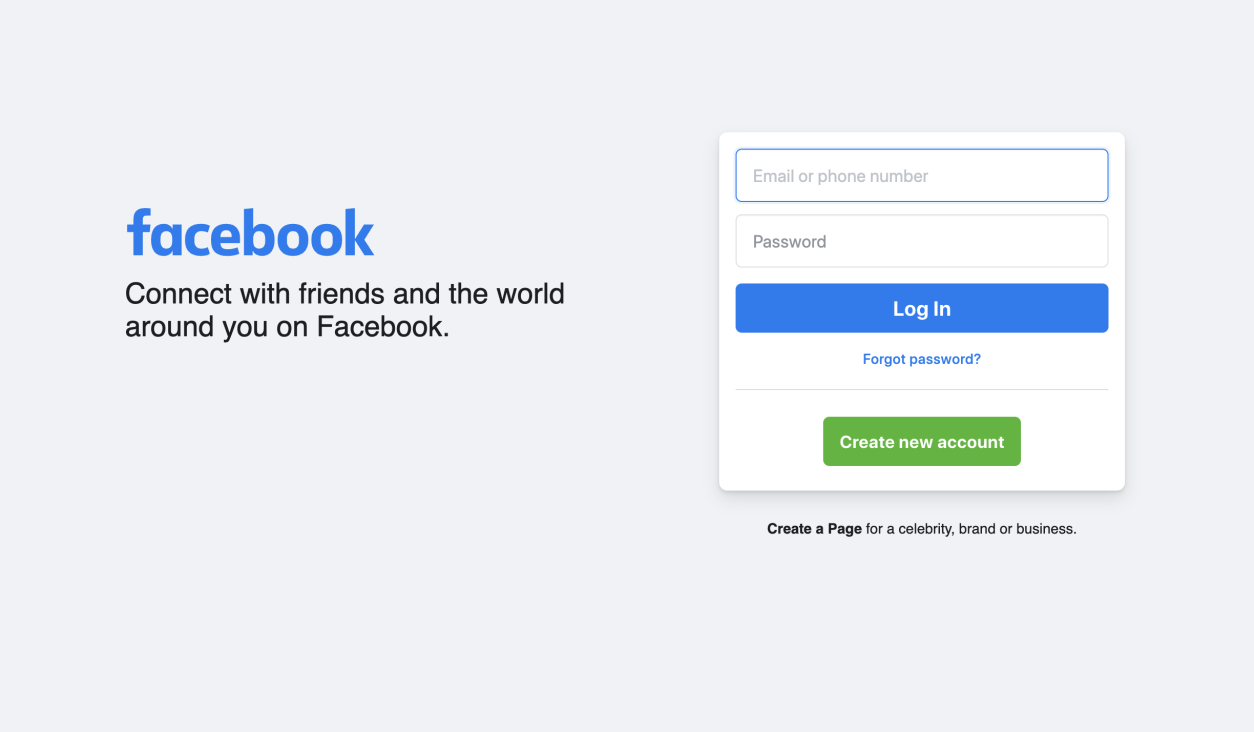This screenshot has height=732, width=1254.
Task: Click the divider line above Create new account
Action: (x=921, y=390)
